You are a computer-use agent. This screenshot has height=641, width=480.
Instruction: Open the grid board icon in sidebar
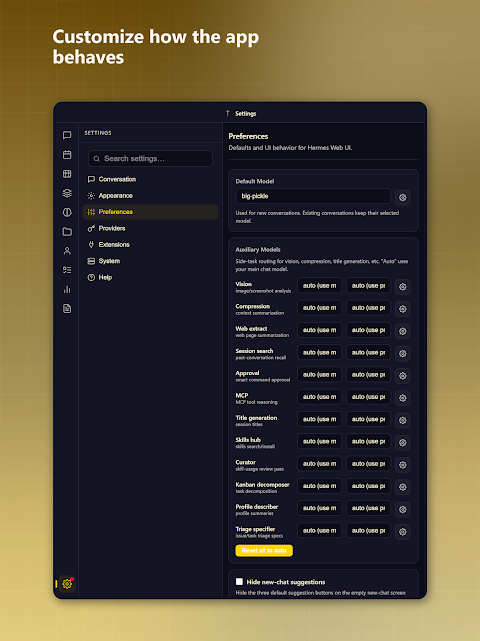click(x=67, y=174)
